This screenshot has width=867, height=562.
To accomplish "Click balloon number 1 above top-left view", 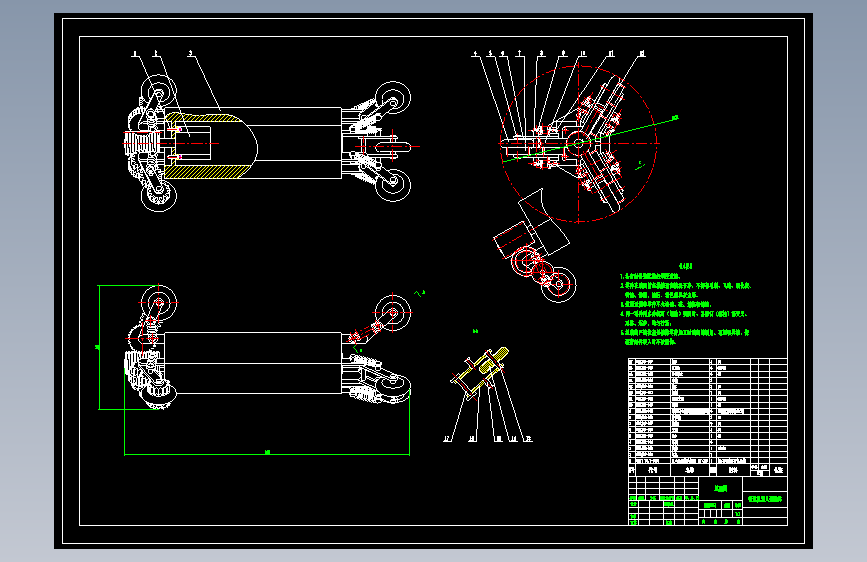I will coord(134,54).
